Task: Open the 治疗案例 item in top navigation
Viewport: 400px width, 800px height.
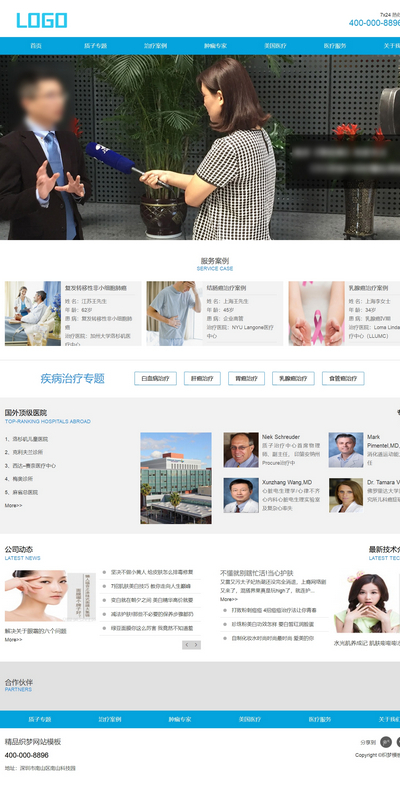Action: [x=155, y=46]
